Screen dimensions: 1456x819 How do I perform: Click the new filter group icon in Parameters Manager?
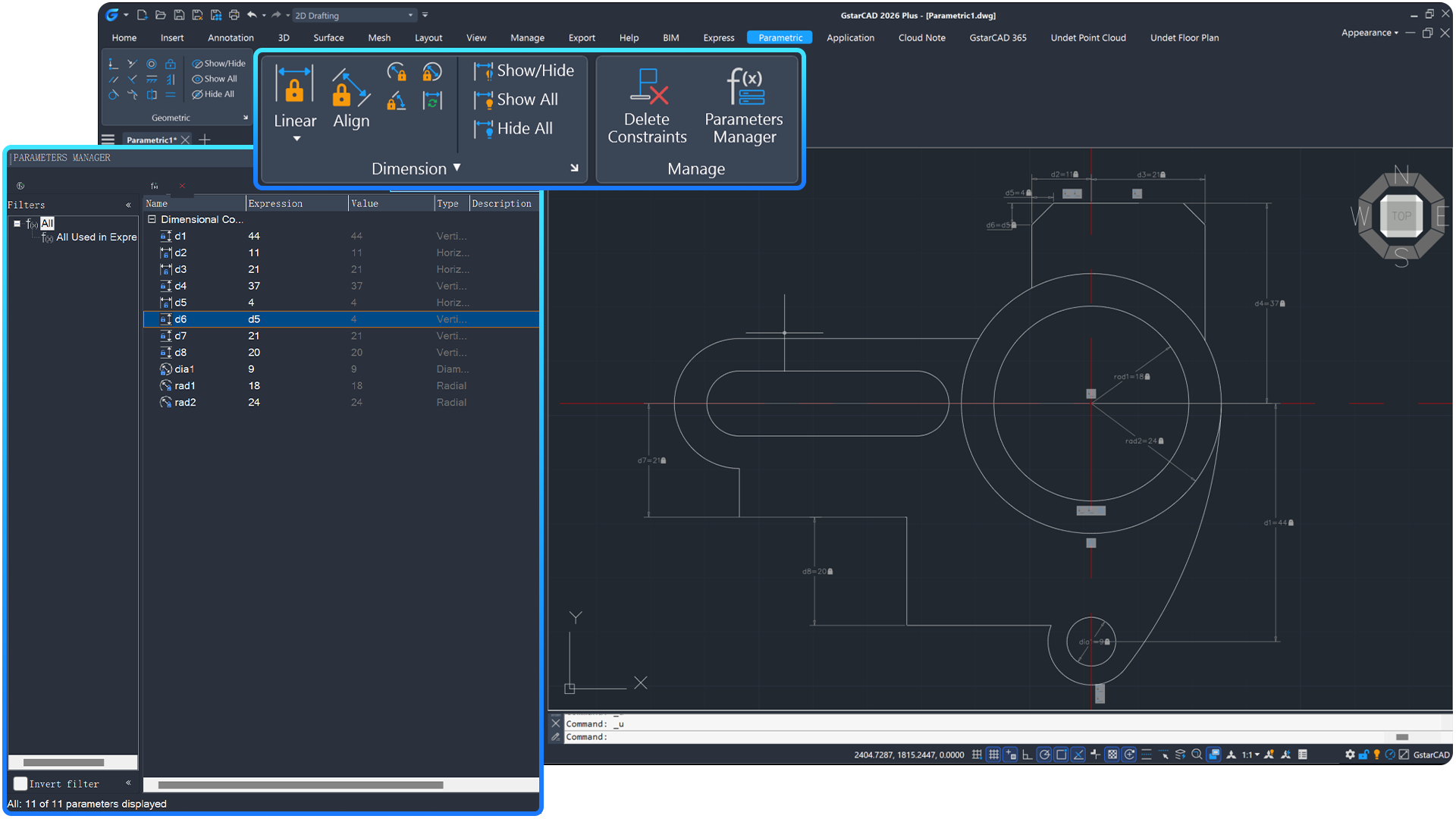pyautogui.click(x=20, y=186)
